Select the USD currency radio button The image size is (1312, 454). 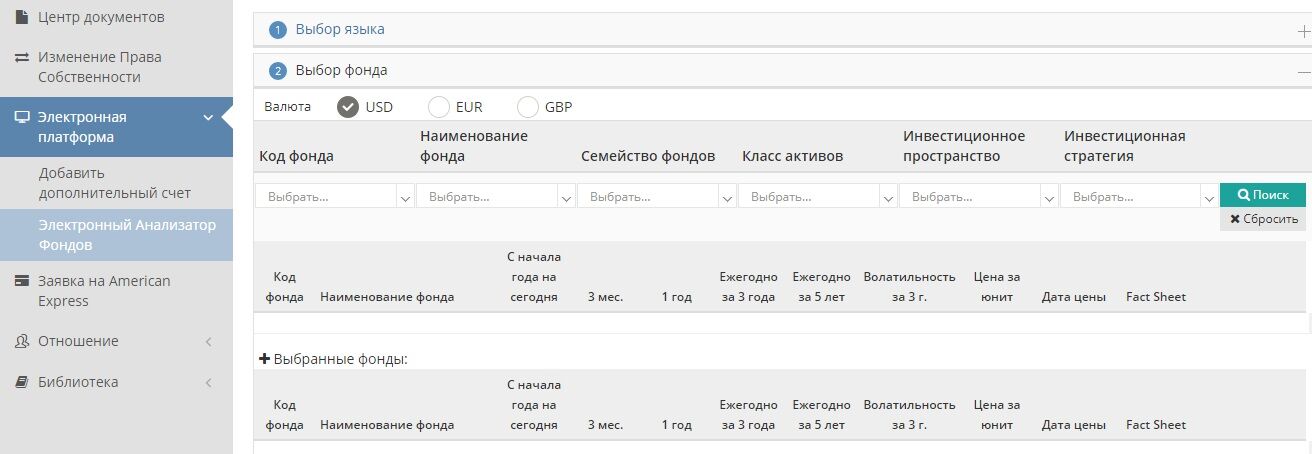pos(348,107)
